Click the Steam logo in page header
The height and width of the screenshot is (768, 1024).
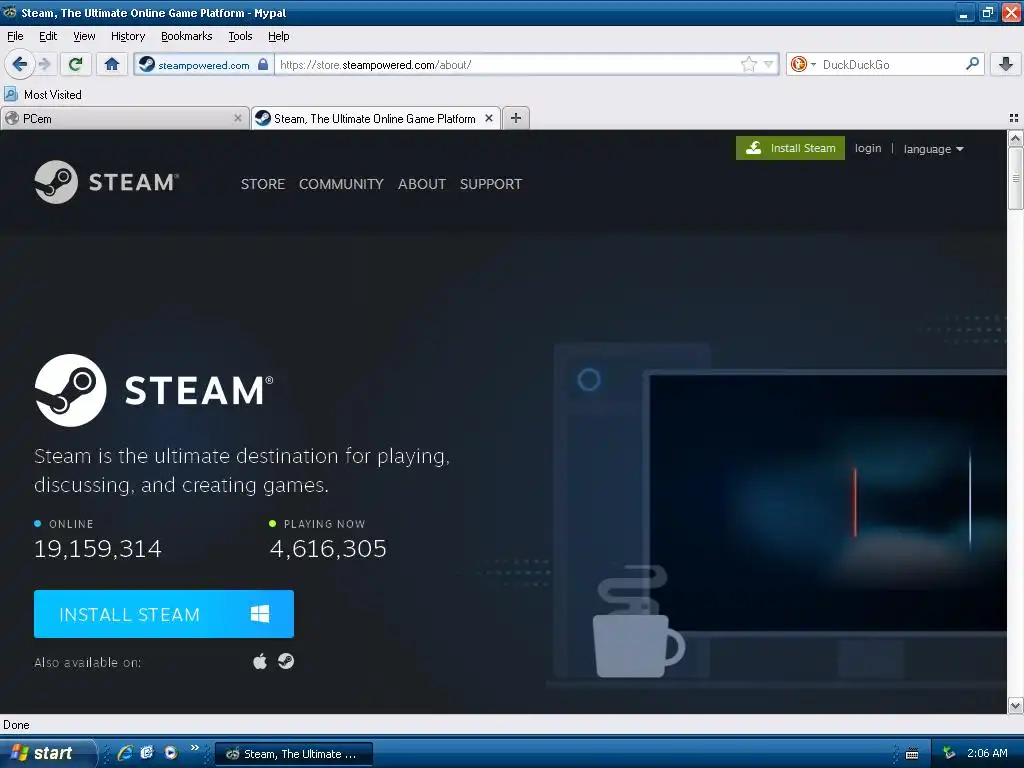[x=106, y=182]
